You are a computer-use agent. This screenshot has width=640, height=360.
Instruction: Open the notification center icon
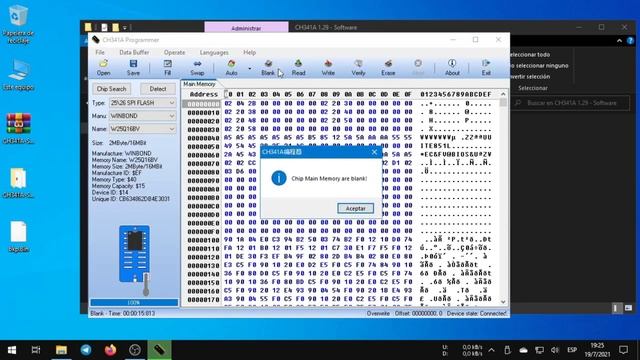[x=623, y=350]
